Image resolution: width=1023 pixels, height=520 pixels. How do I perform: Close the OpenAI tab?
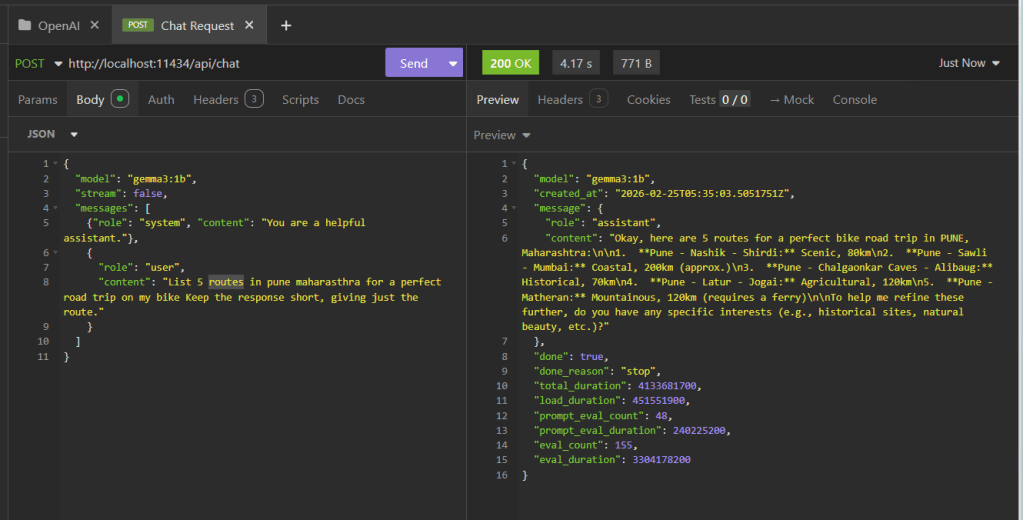94,25
